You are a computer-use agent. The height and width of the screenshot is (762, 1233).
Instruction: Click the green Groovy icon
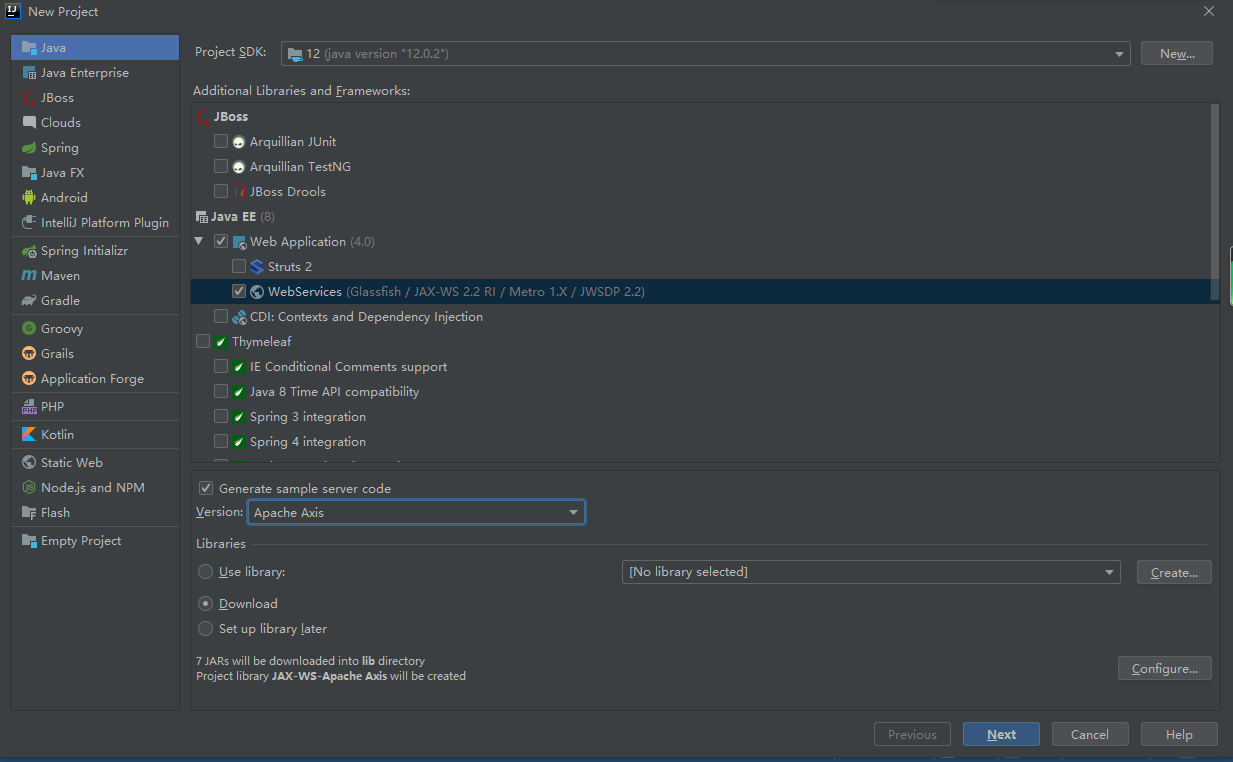(x=29, y=328)
